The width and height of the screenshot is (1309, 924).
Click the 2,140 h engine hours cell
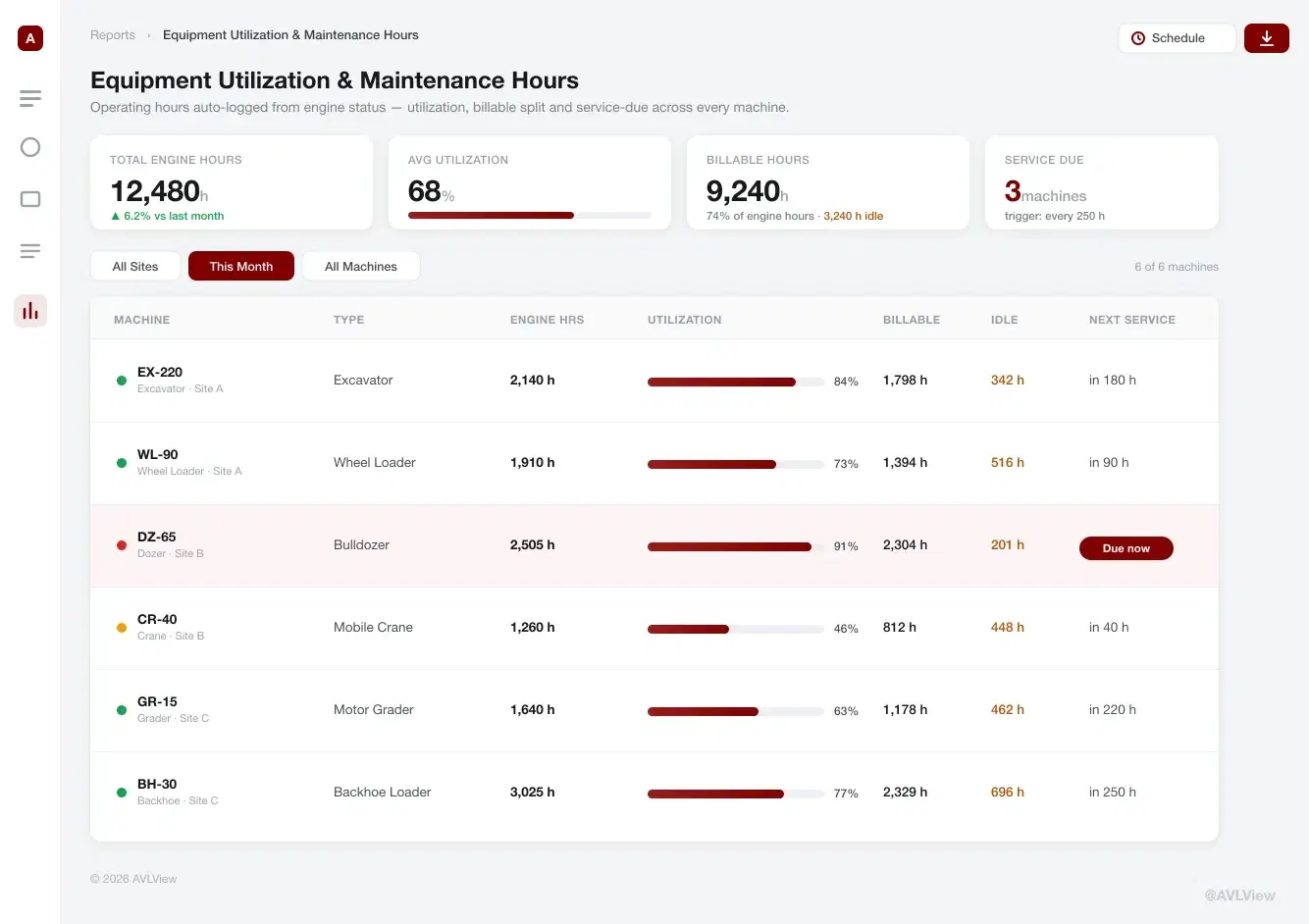click(x=533, y=380)
